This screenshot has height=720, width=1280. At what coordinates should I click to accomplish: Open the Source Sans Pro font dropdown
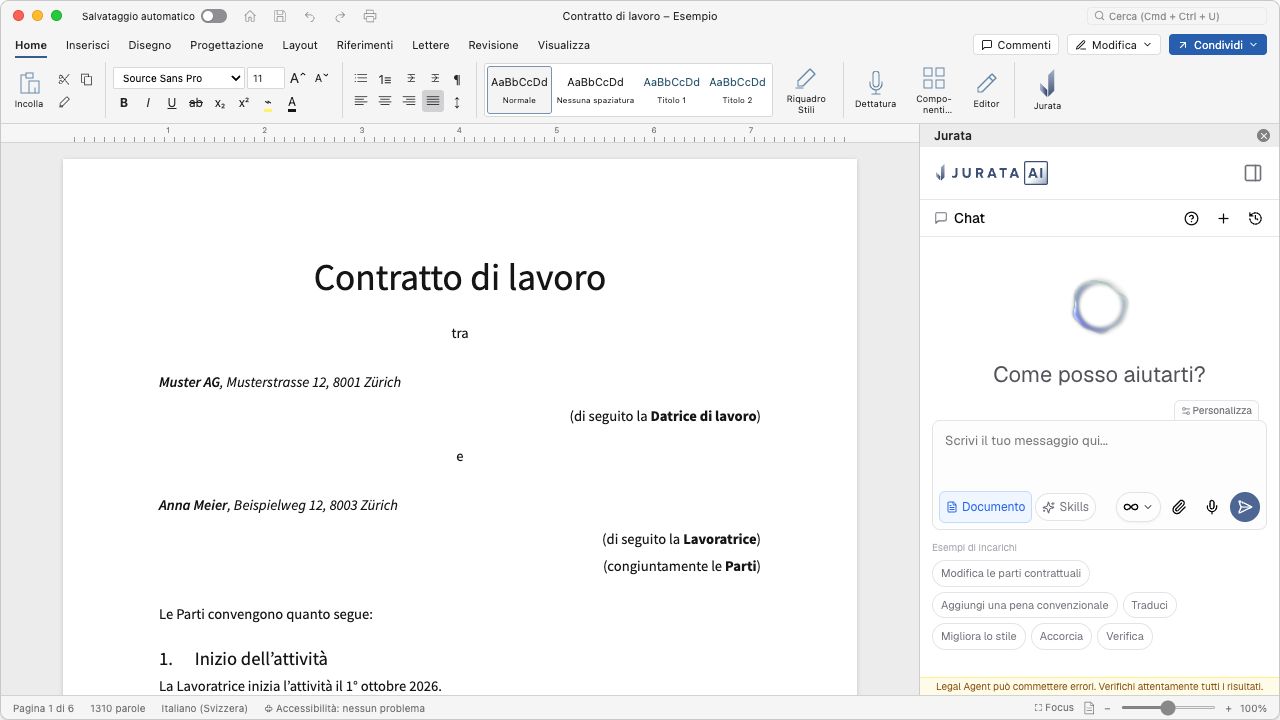pyautogui.click(x=179, y=78)
